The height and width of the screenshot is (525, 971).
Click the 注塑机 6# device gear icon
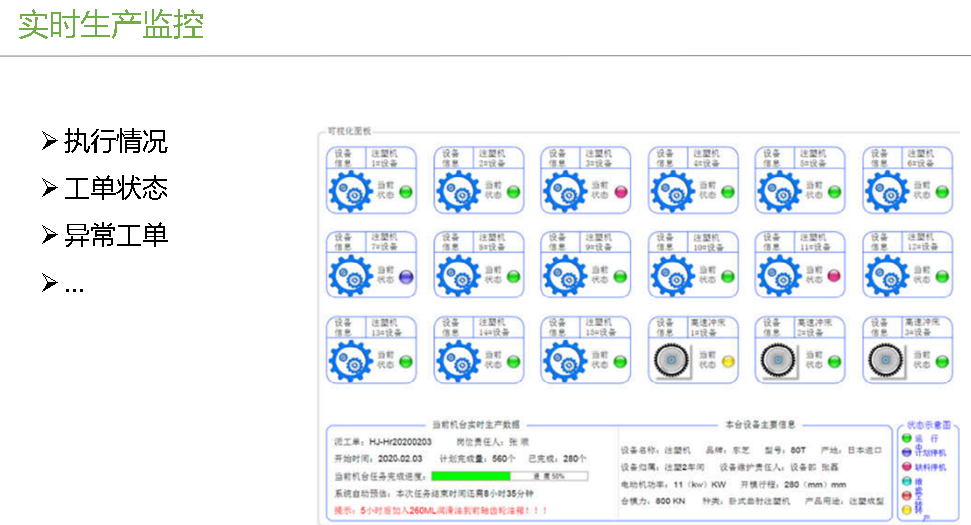(x=887, y=190)
